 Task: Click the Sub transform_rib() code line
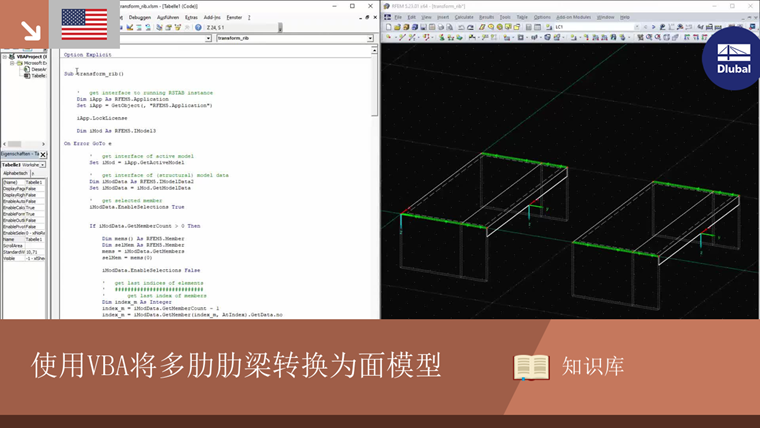pyautogui.click(x=94, y=74)
